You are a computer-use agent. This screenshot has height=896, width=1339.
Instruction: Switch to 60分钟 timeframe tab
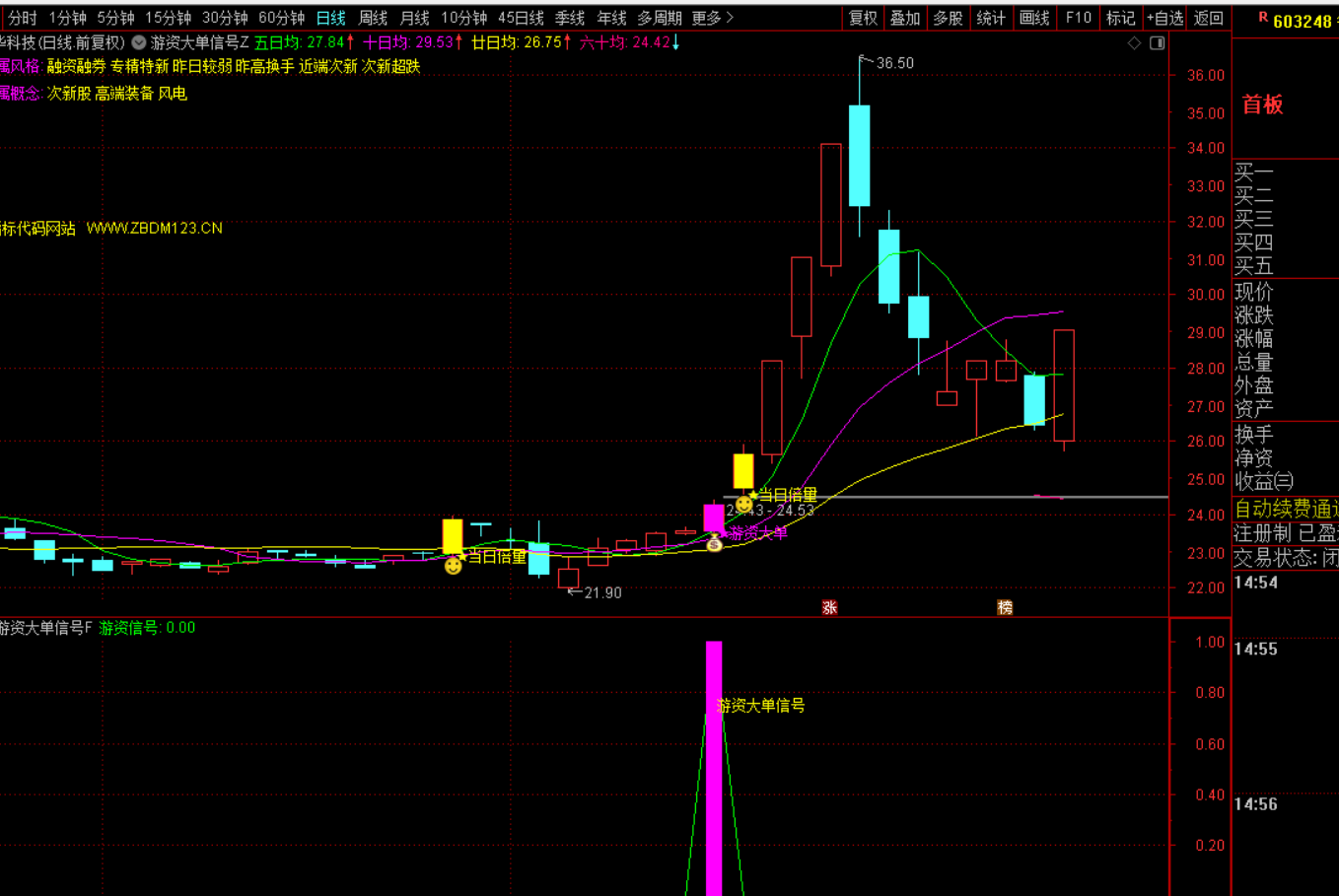point(281,18)
